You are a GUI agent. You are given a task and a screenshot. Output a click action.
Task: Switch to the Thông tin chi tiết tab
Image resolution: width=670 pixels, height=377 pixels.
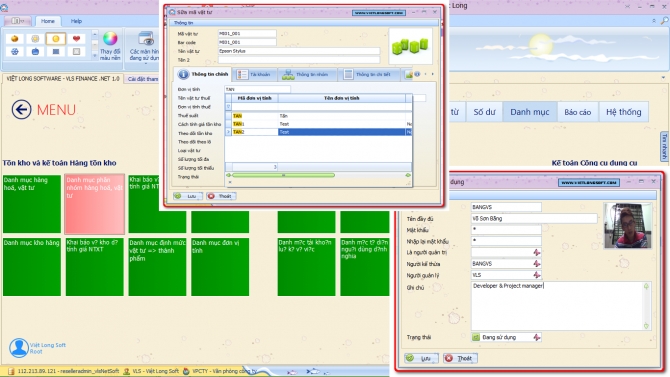[368, 74]
